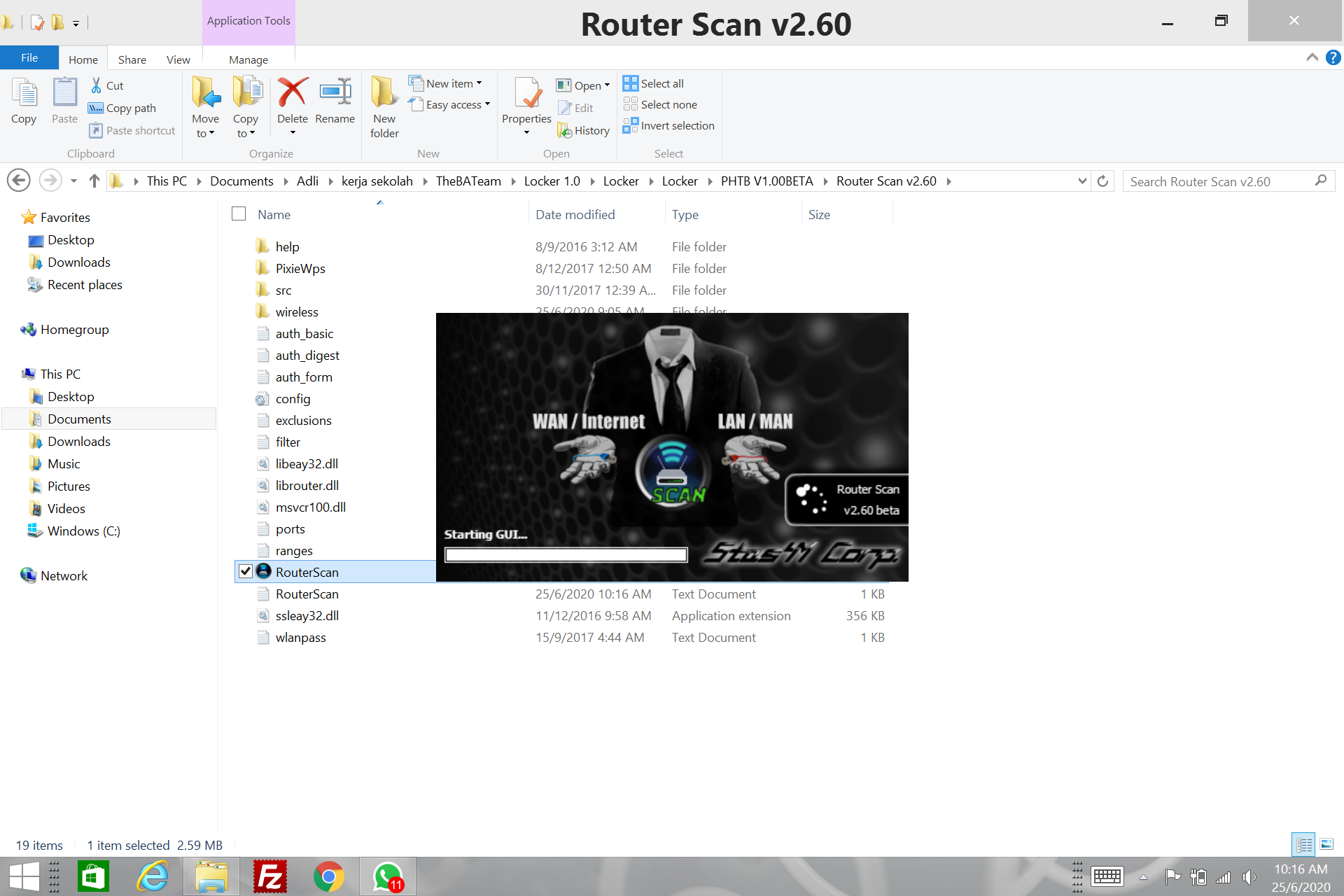This screenshot has width=1344, height=896.
Task: Open the View ribbon tab
Action: point(178,58)
